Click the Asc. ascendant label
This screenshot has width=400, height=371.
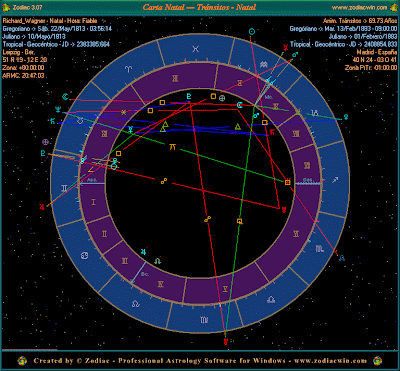(x=91, y=179)
